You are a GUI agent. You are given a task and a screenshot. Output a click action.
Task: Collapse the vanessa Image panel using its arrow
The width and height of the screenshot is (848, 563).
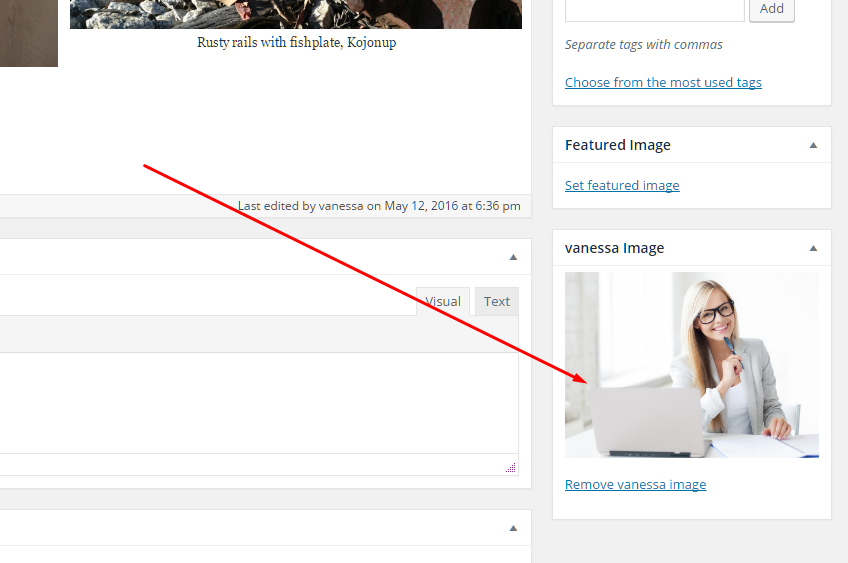point(813,248)
